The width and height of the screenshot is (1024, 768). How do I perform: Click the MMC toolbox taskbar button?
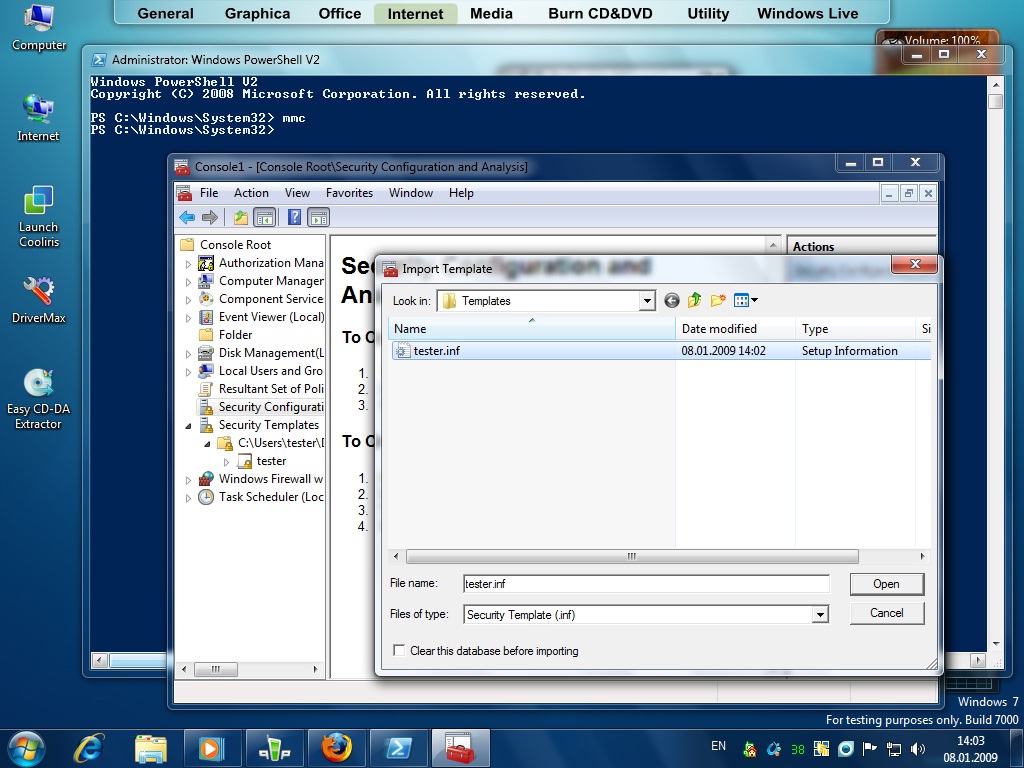(460, 748)
